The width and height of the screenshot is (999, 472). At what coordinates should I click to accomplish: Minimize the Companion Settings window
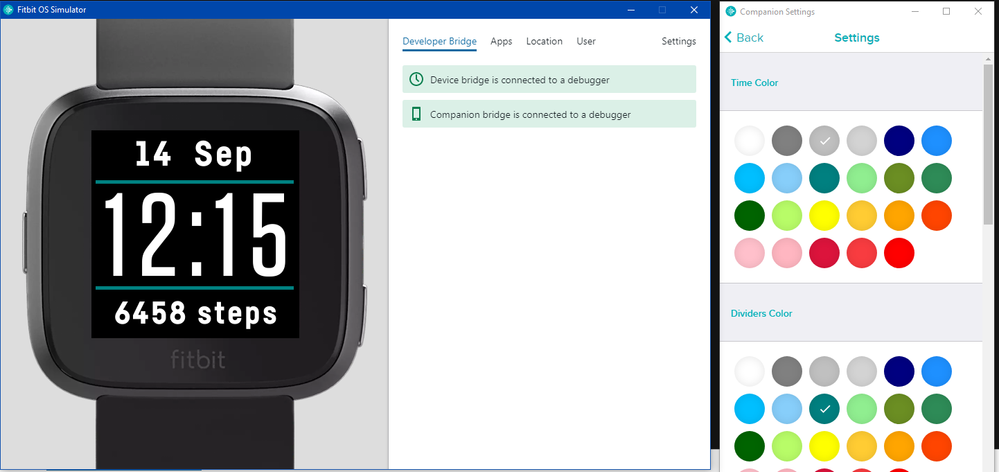[x=915, y=11]
